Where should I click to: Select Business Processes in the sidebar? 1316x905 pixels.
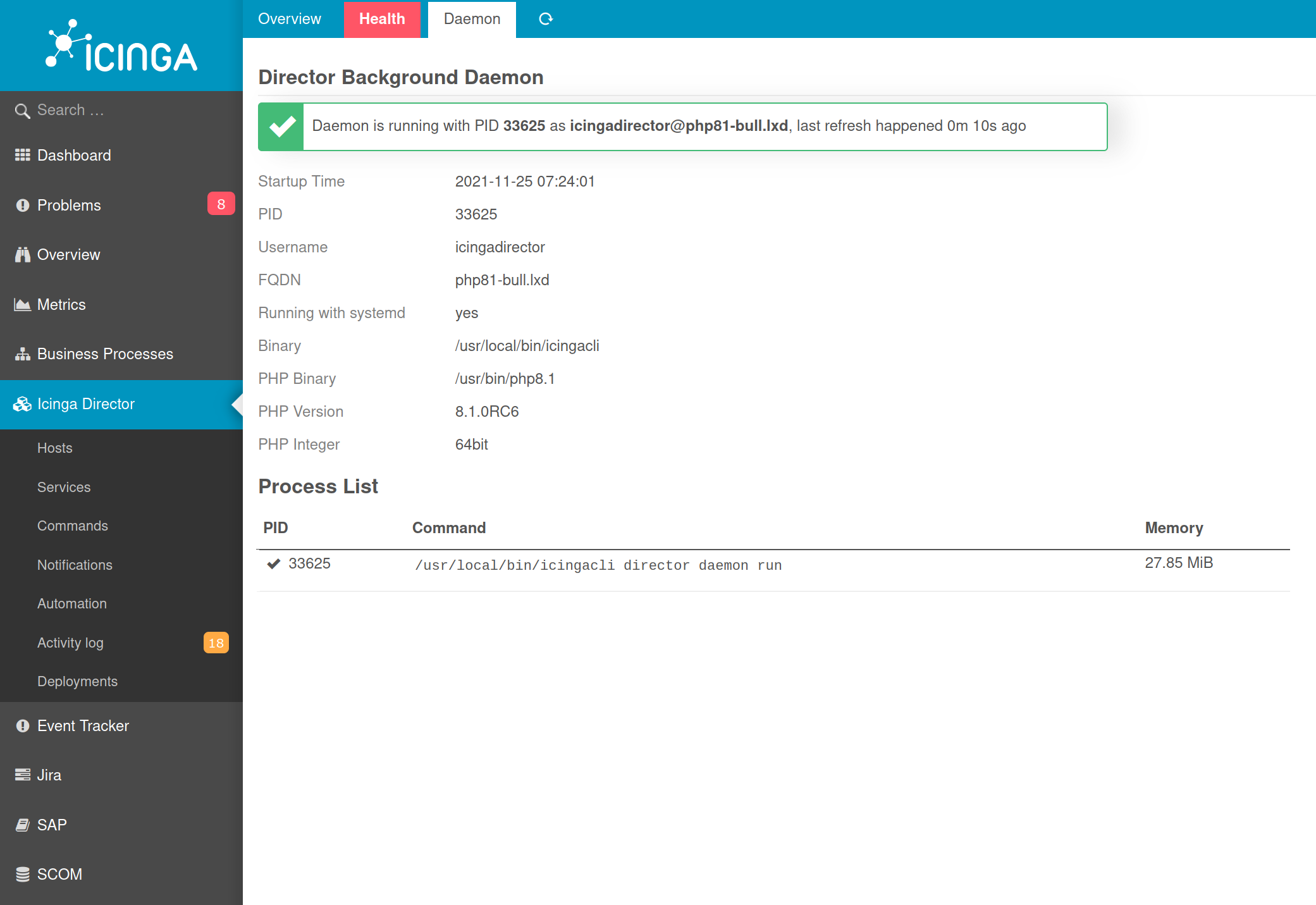[x=105, y=354]
